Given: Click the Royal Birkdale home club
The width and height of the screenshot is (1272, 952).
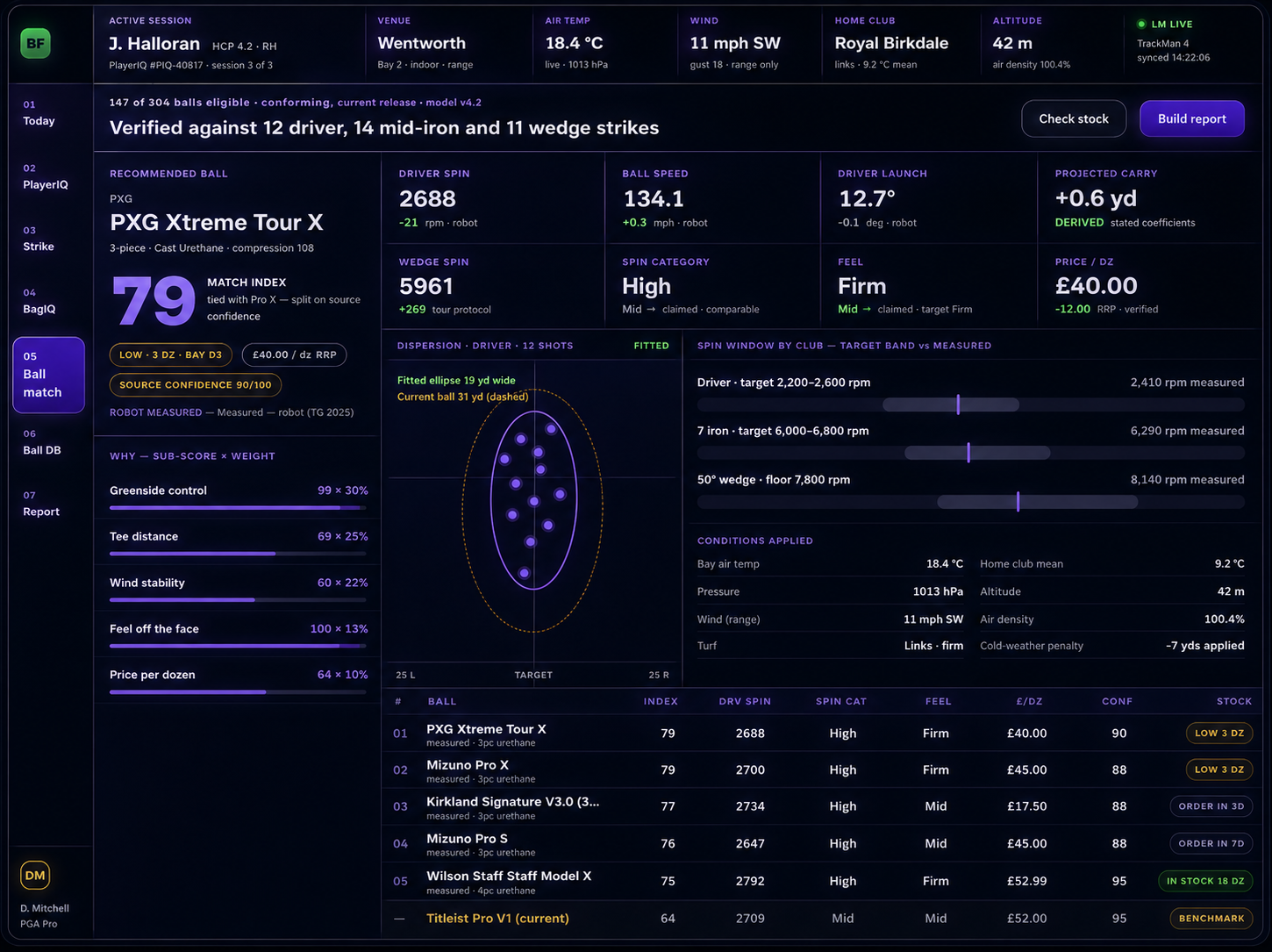Looking at the screenshot, I should [891, 43].
